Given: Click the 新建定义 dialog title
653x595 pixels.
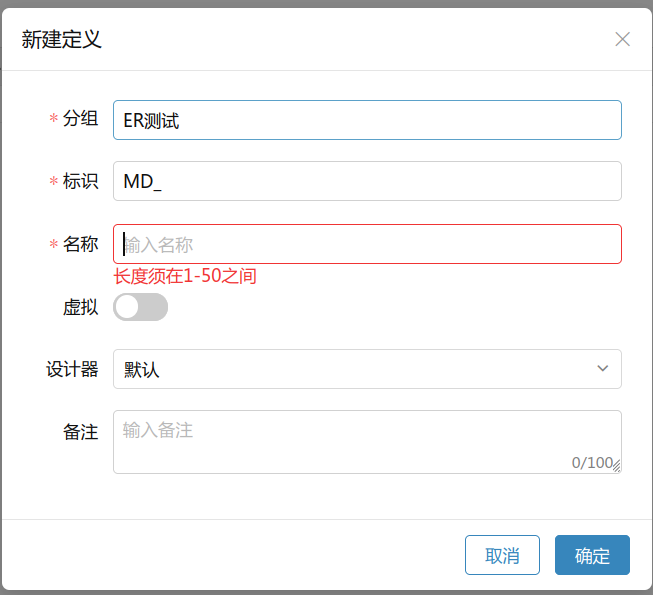Looking at the screenshot, I should coord(61,40).
